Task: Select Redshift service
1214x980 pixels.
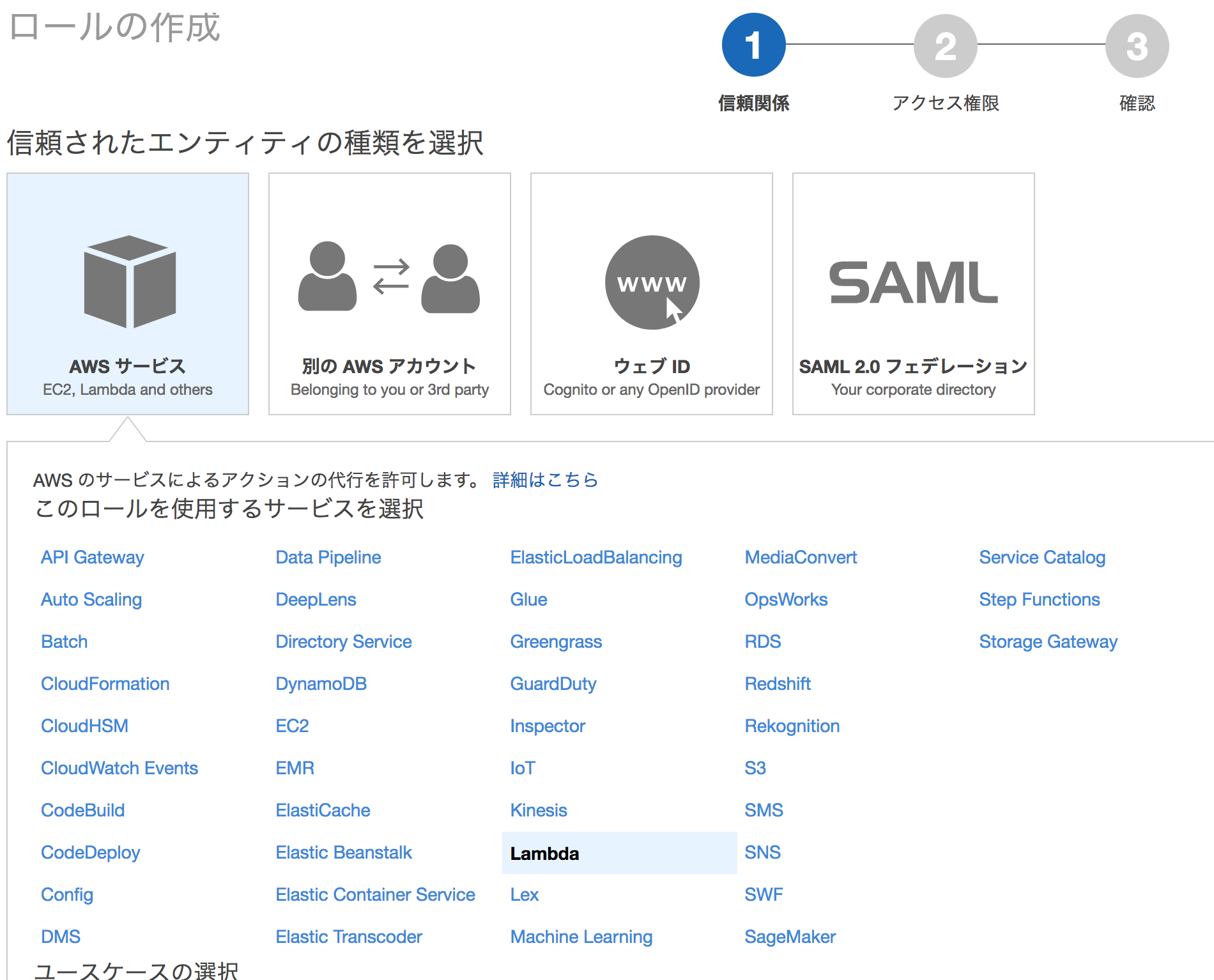Action: [x=778, y=684]
